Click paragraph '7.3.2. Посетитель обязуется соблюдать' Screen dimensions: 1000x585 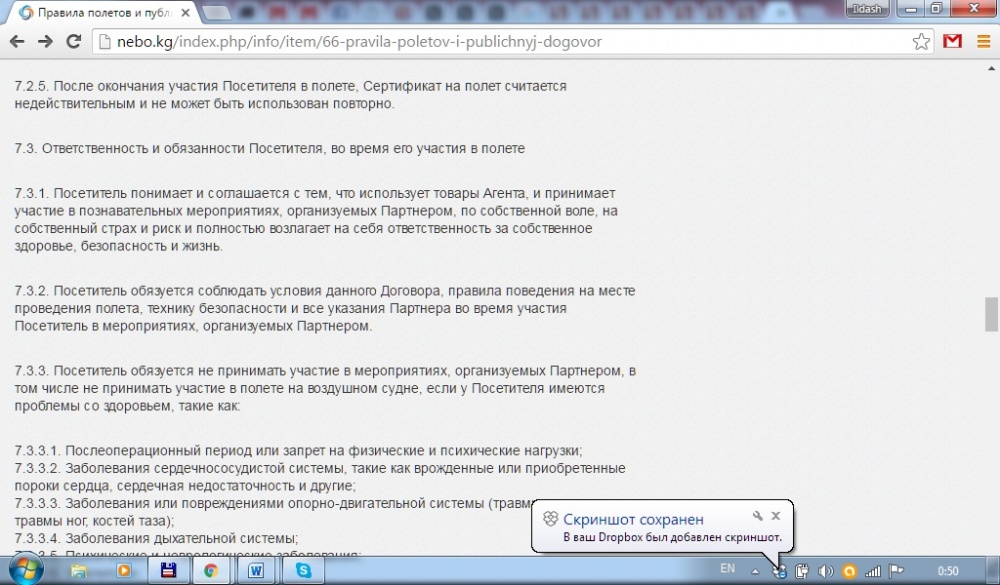pos(325,308)
